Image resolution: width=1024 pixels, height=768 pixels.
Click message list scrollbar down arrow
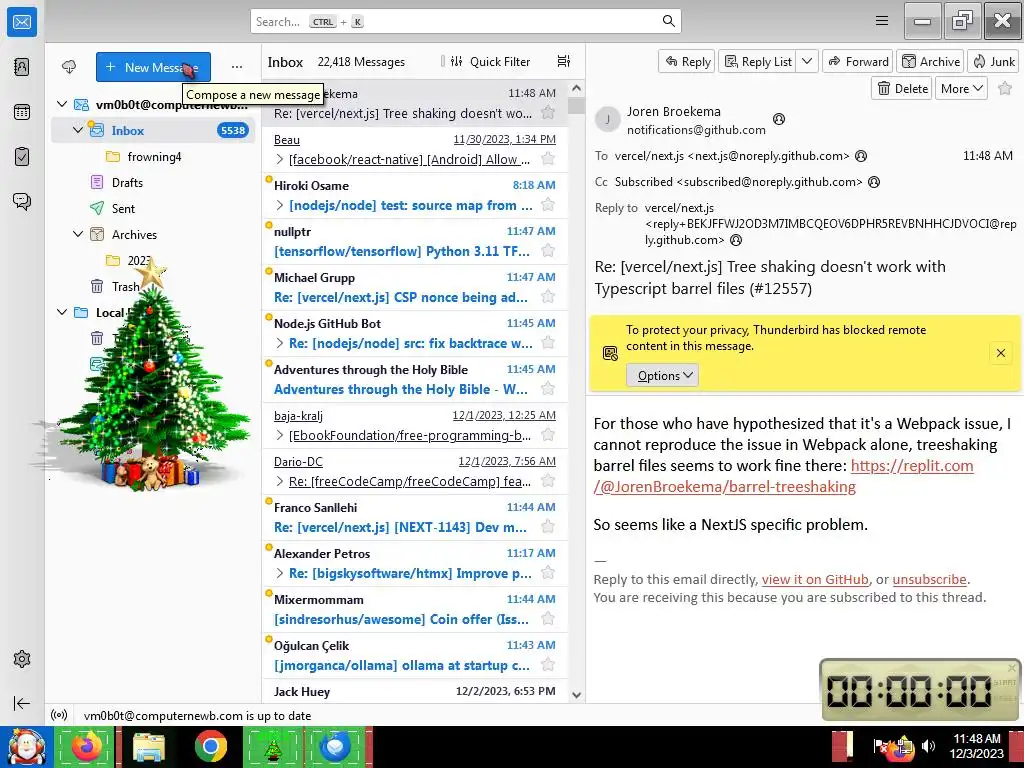click(x=576, y=695)
